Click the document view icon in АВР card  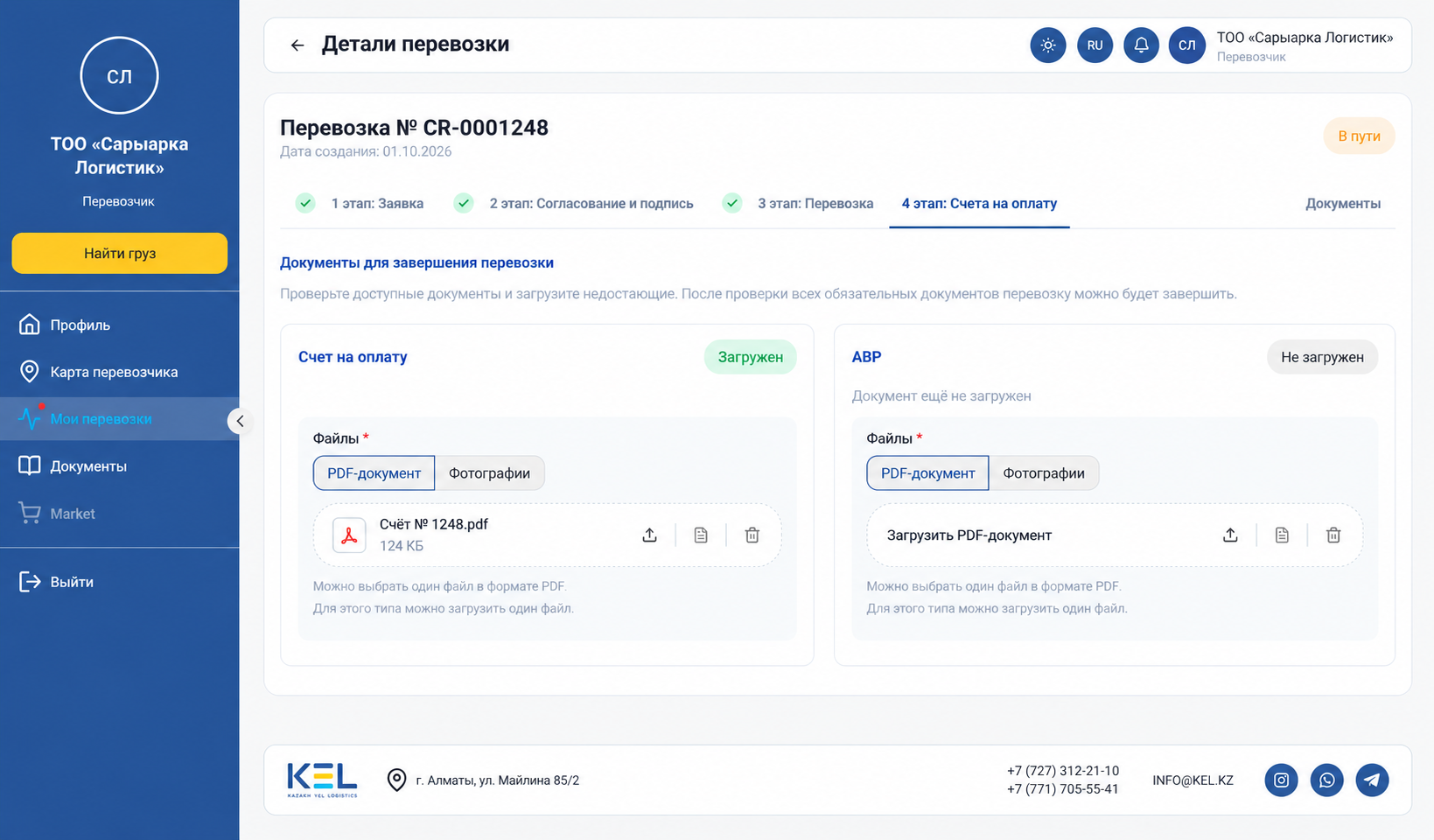(x=1282, y=535)
